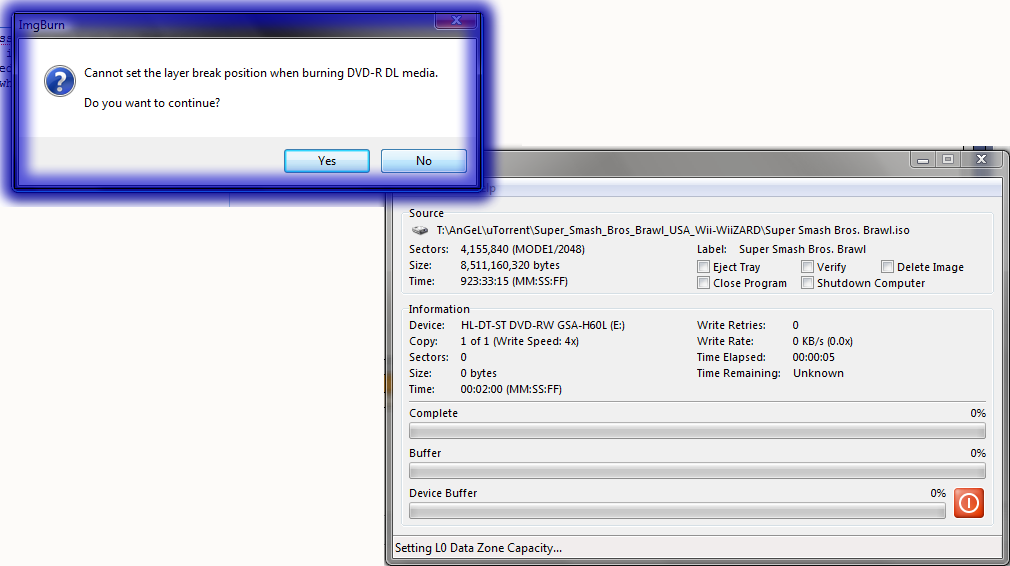Maximize the ImgBurn burn window

(947, 159)
